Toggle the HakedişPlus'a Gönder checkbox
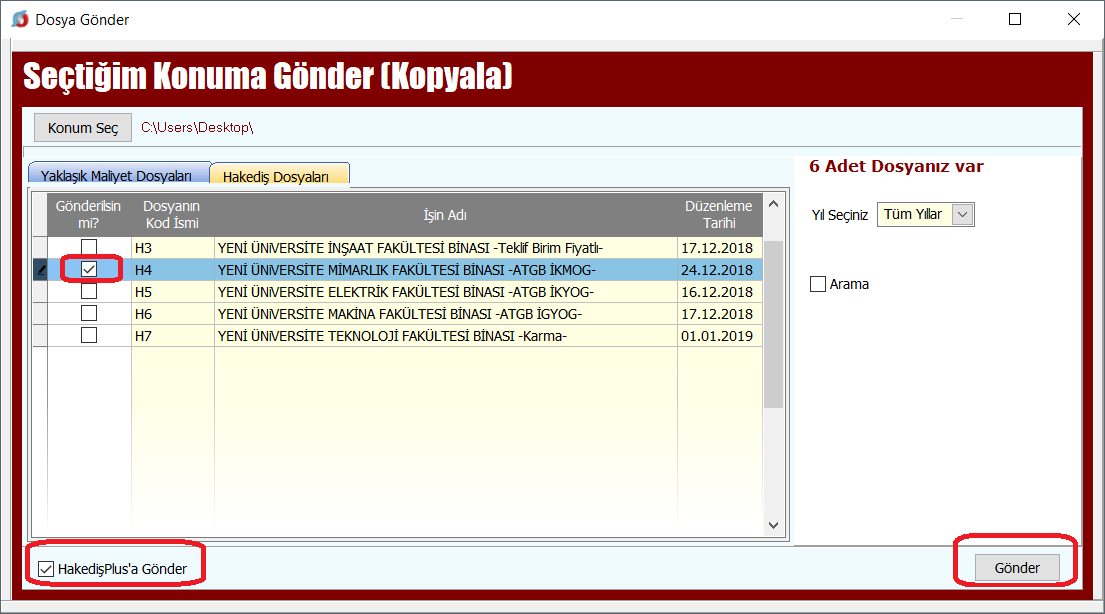Image resolution: width=1105 pixels, height=614 pixels. (46, 569)
